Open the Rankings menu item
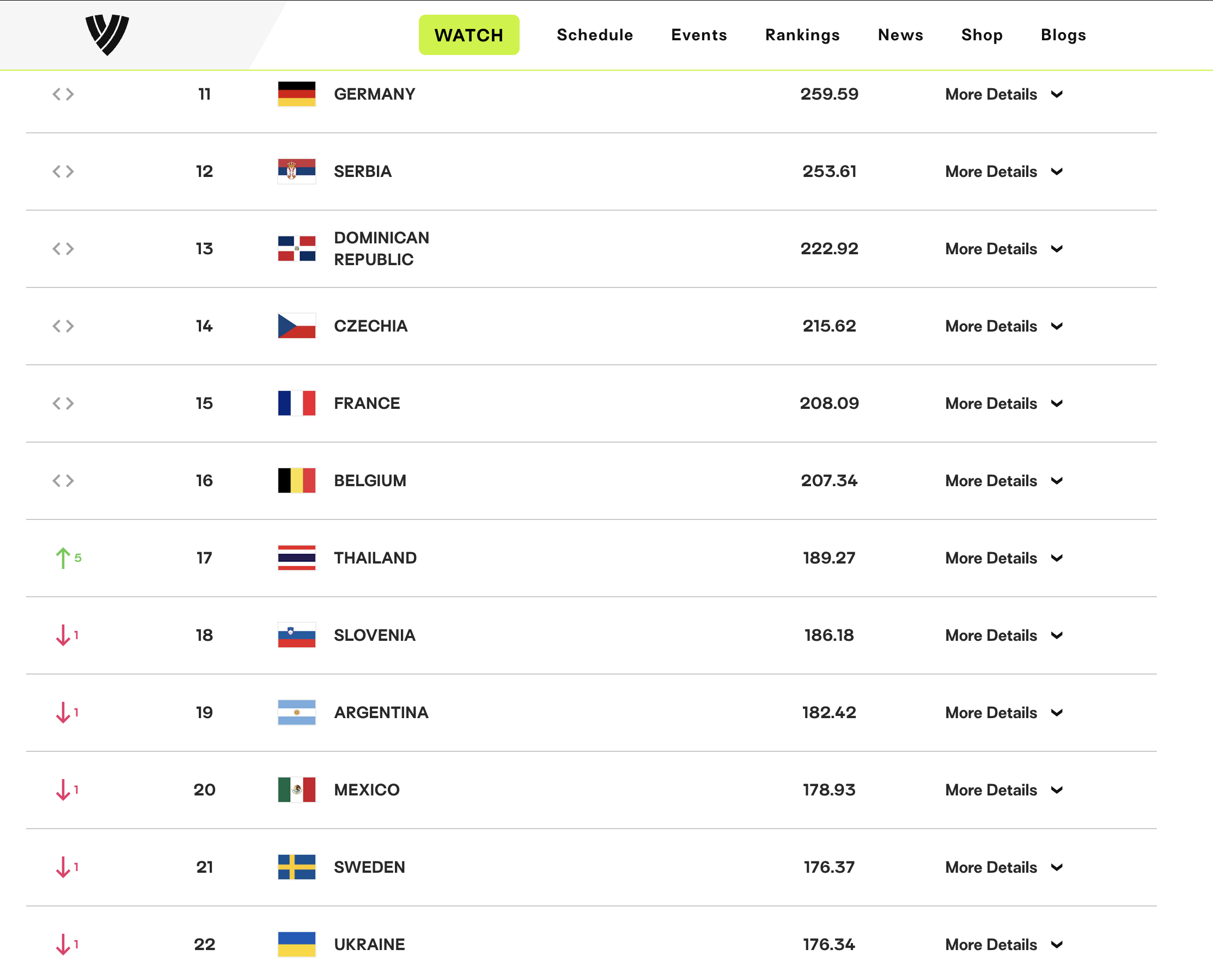1213x980 pixels. pyautogui.click(x=802, y=35)
